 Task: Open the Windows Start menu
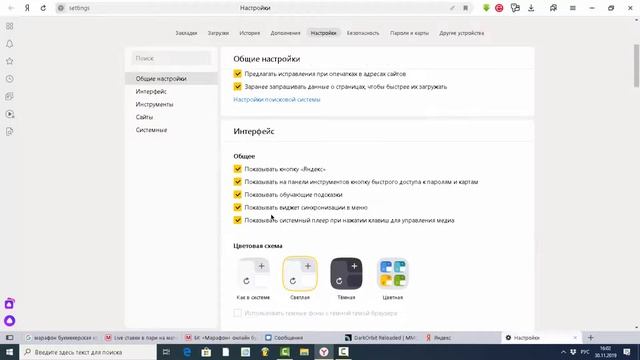click(x=9, y=352)
